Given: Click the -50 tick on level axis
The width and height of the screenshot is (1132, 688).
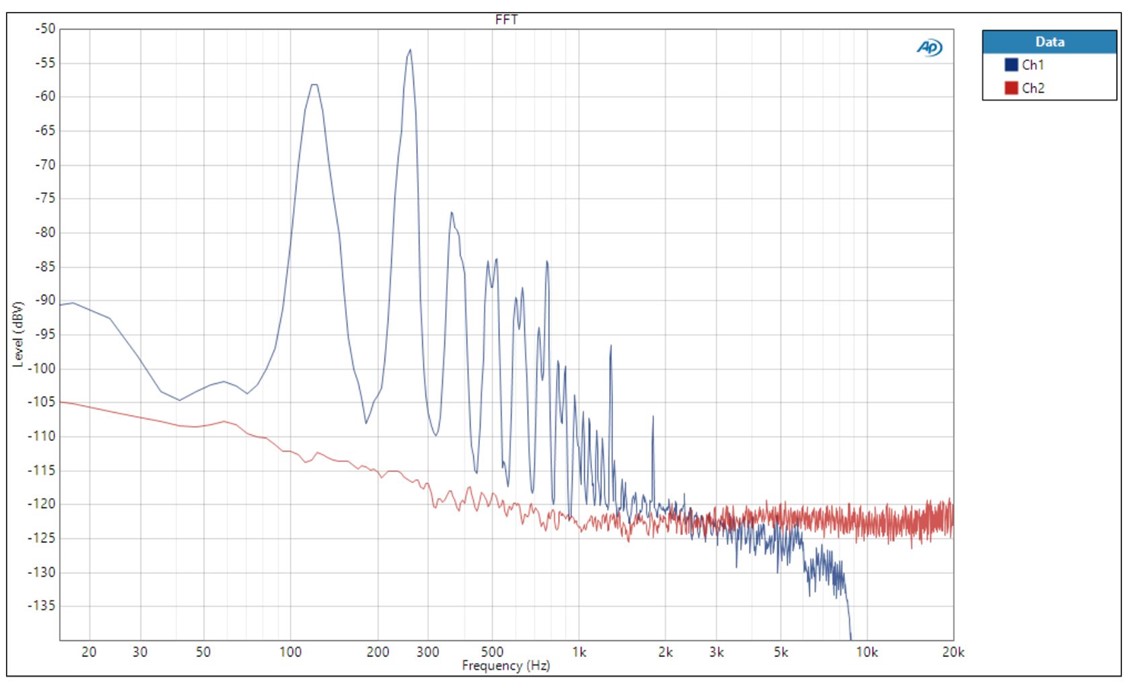Looking at the screenshot, I should [44, 29].
